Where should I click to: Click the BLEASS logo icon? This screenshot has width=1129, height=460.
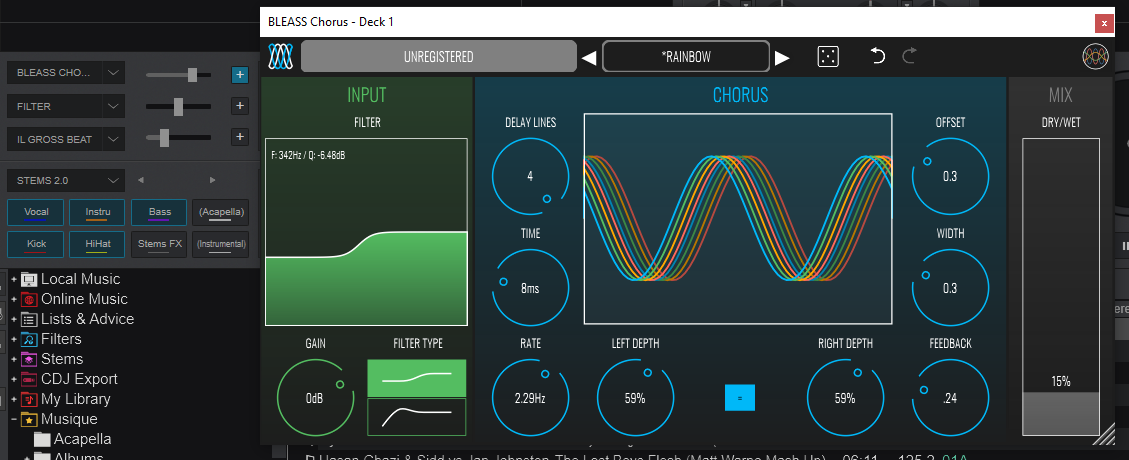click(x=279, y=56)
